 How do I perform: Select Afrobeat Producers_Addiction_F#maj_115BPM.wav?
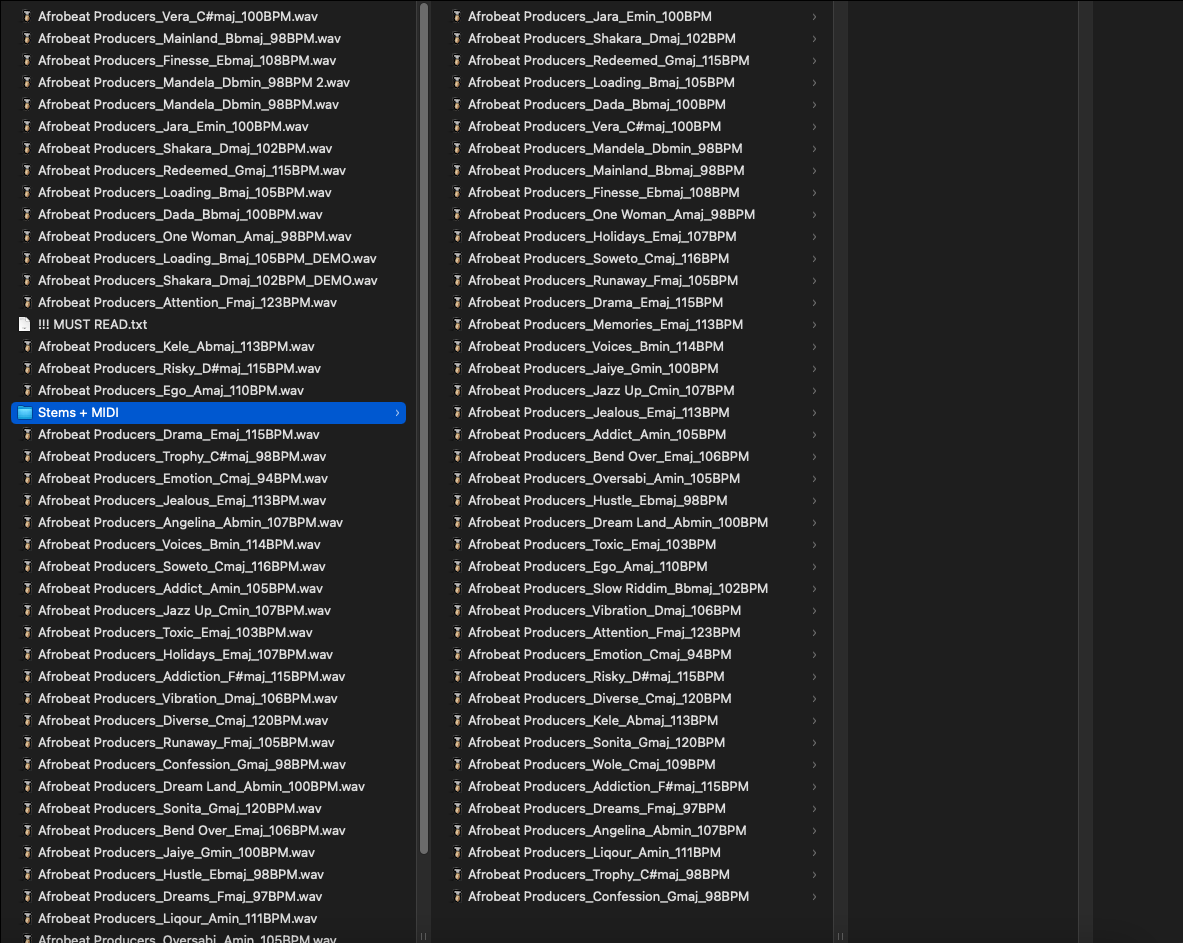[x=192, y=676]
